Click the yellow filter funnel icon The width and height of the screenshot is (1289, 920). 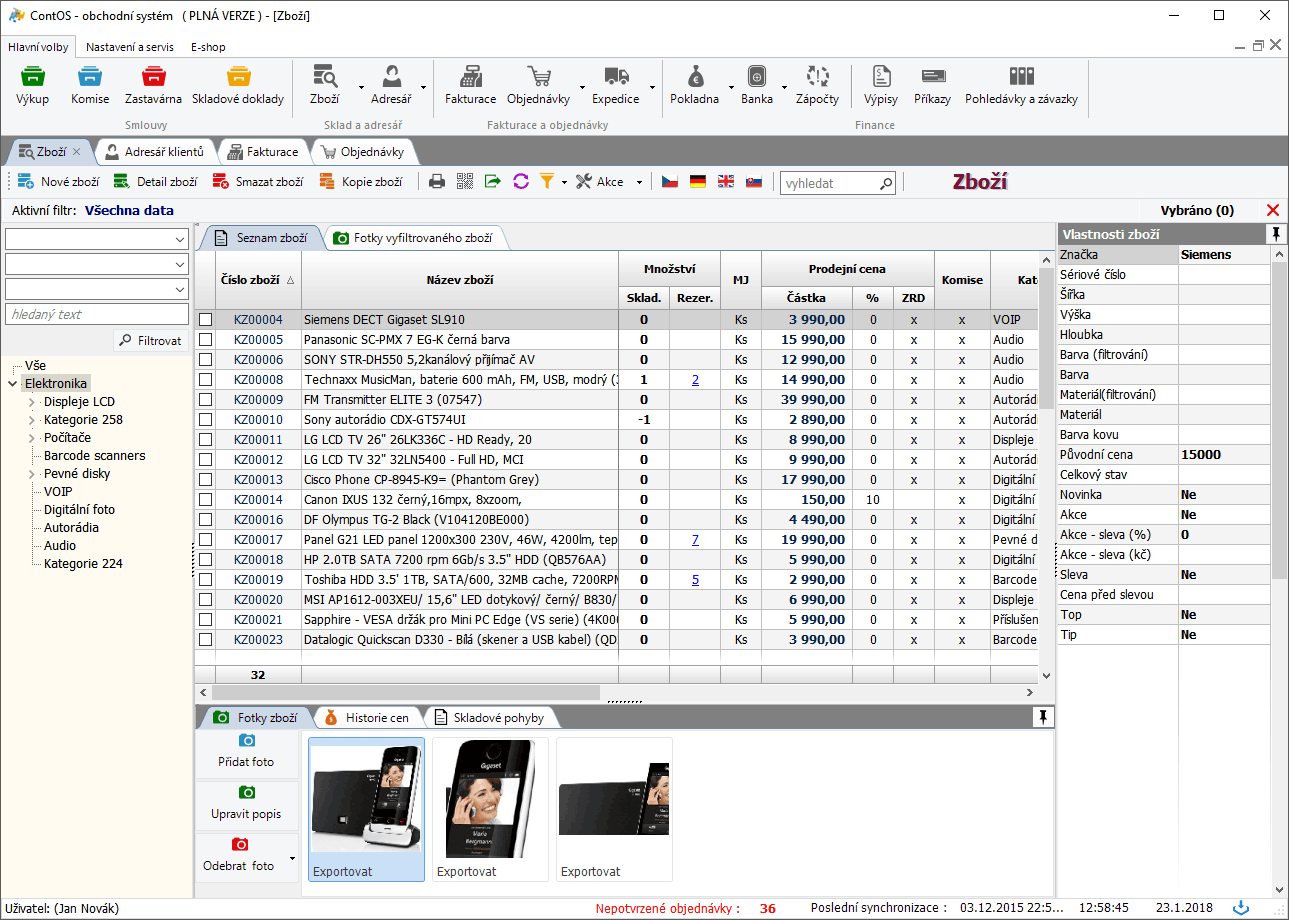coord(547,181)
